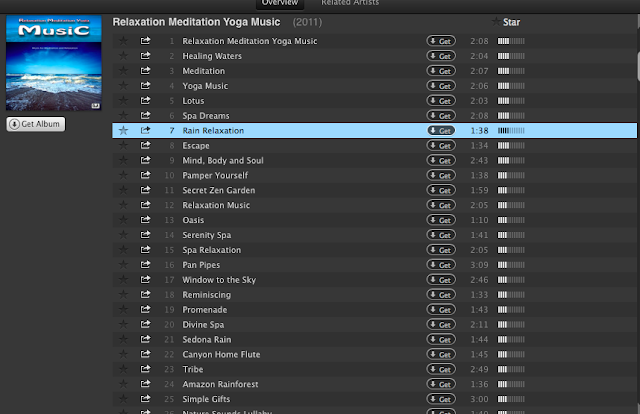The height and width of the screenshot is (414, 640).
Task: Click share icon next to Lotus
Action: point(146,101)
